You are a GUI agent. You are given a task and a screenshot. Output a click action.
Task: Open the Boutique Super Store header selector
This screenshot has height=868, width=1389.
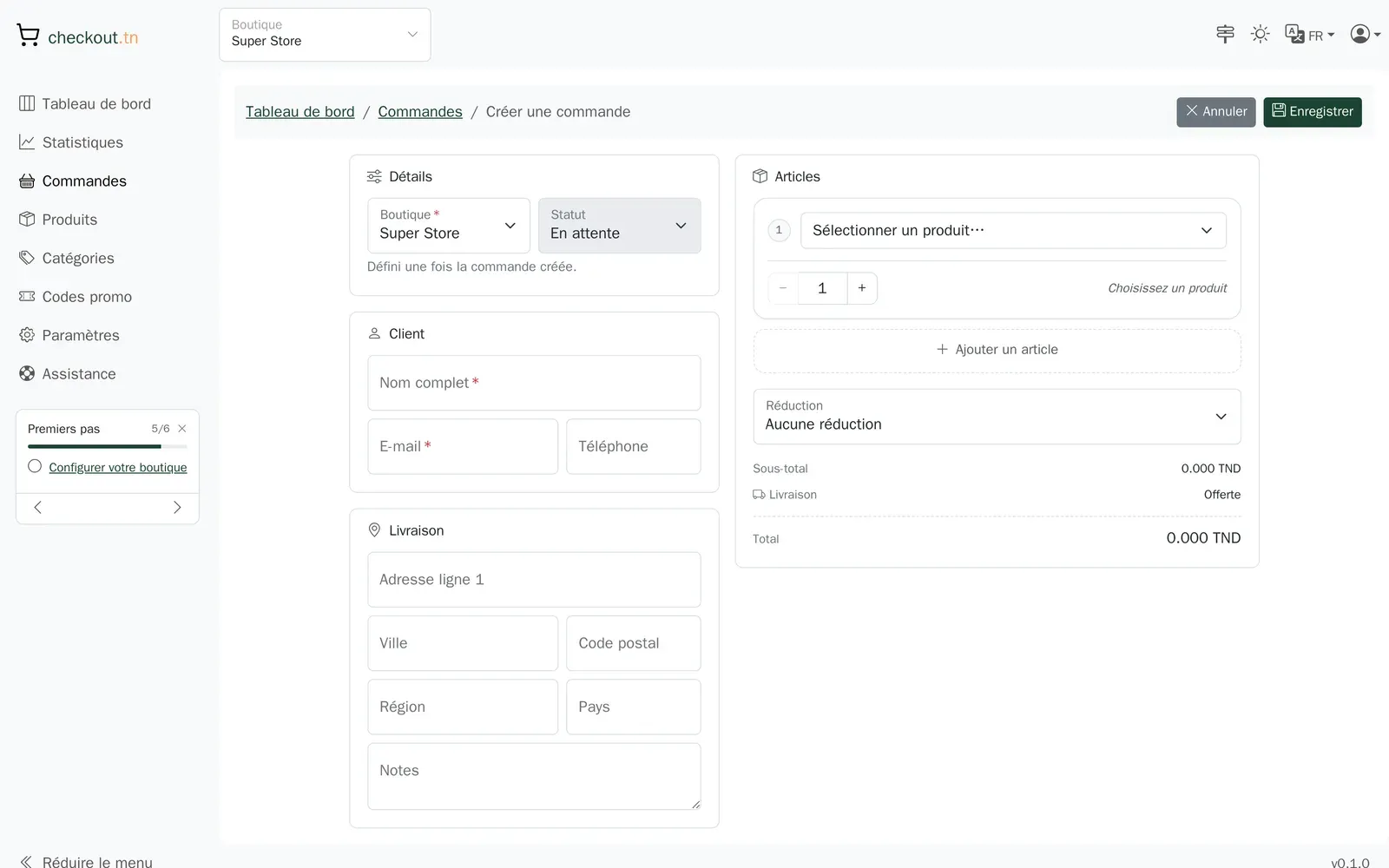pos(325,35)
